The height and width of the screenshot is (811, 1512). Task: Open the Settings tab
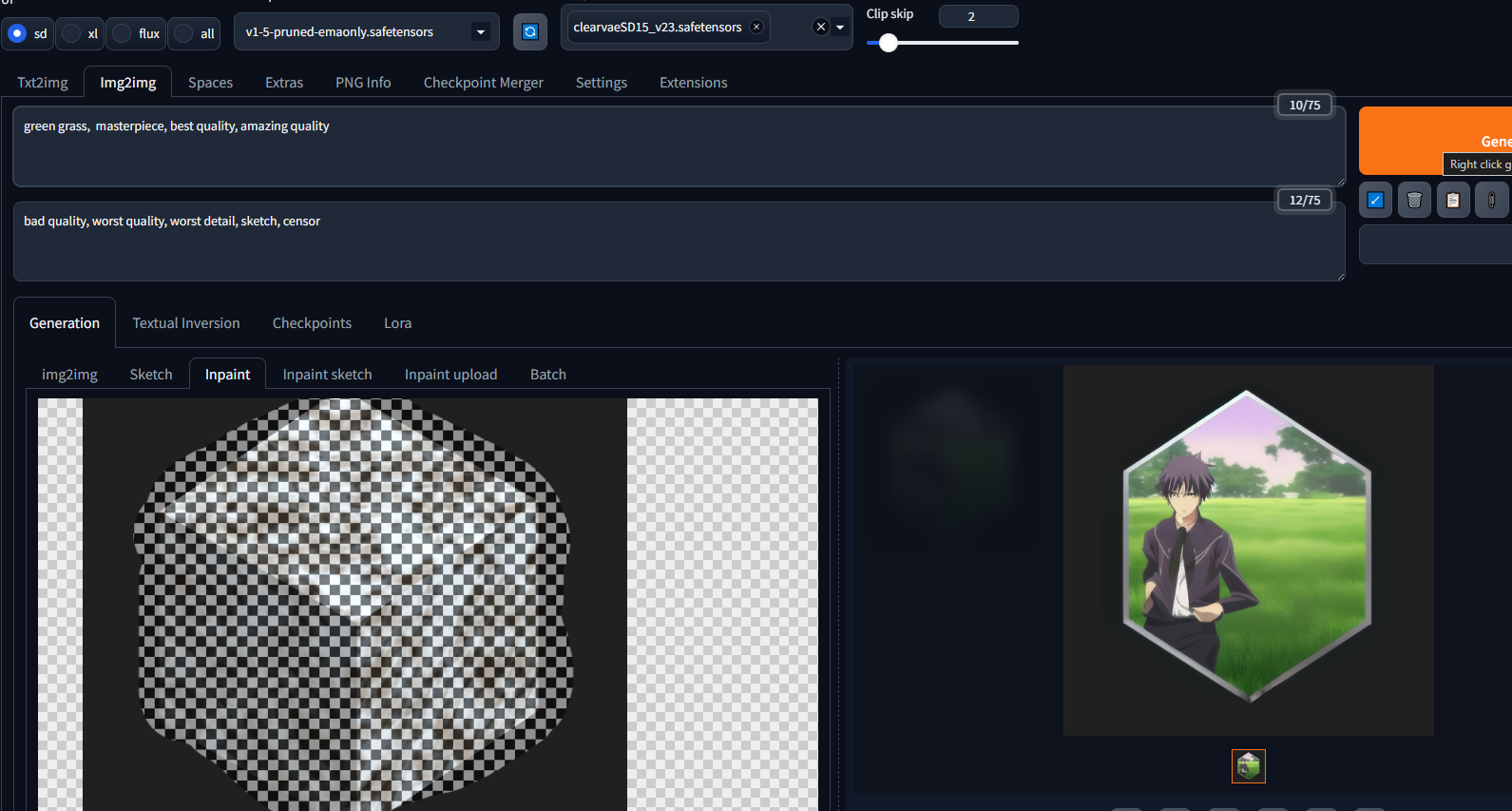[x=602, y=83]
